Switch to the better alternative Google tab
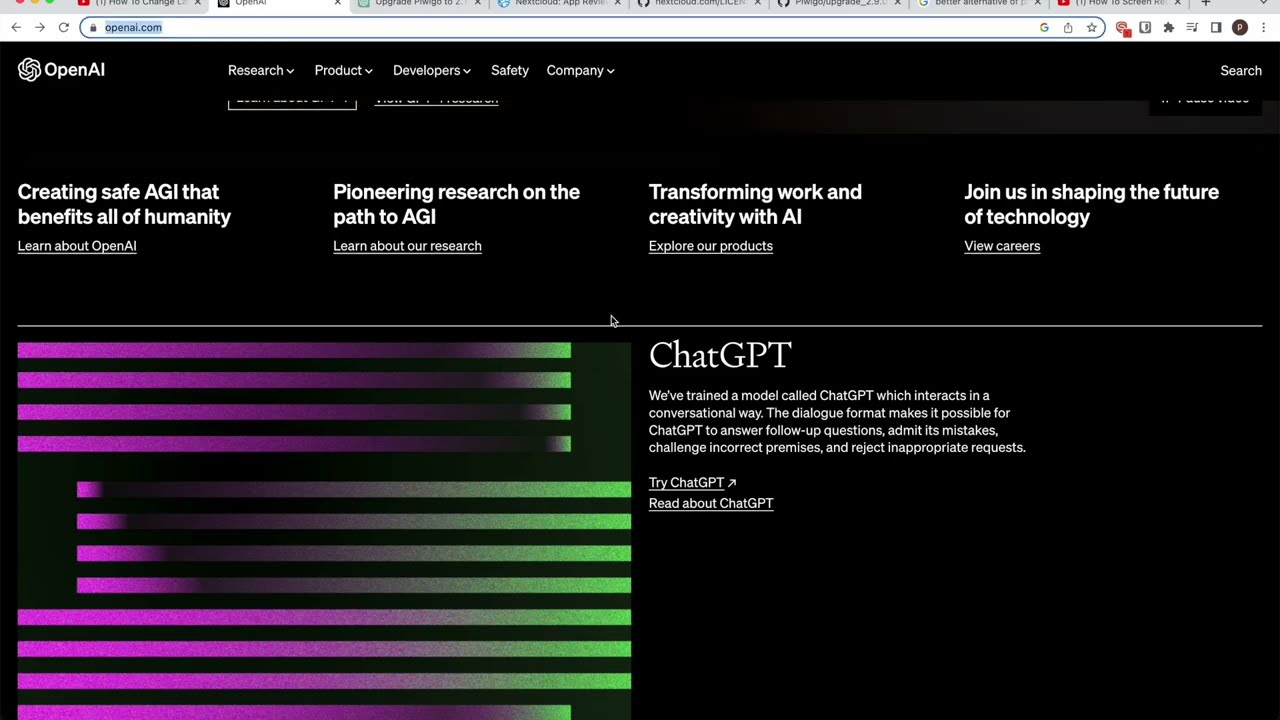The image size is (1280, 720). [x=976, y=3]
